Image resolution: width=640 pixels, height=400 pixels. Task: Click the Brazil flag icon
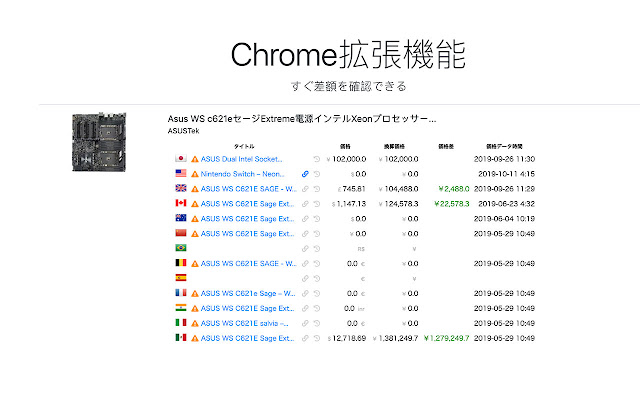(x=181, y=249)
